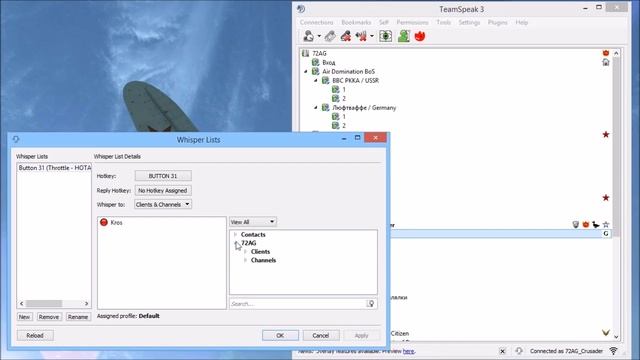
Task: Expand the Contacts node in Whisper Lists
Action: (236, 235)
